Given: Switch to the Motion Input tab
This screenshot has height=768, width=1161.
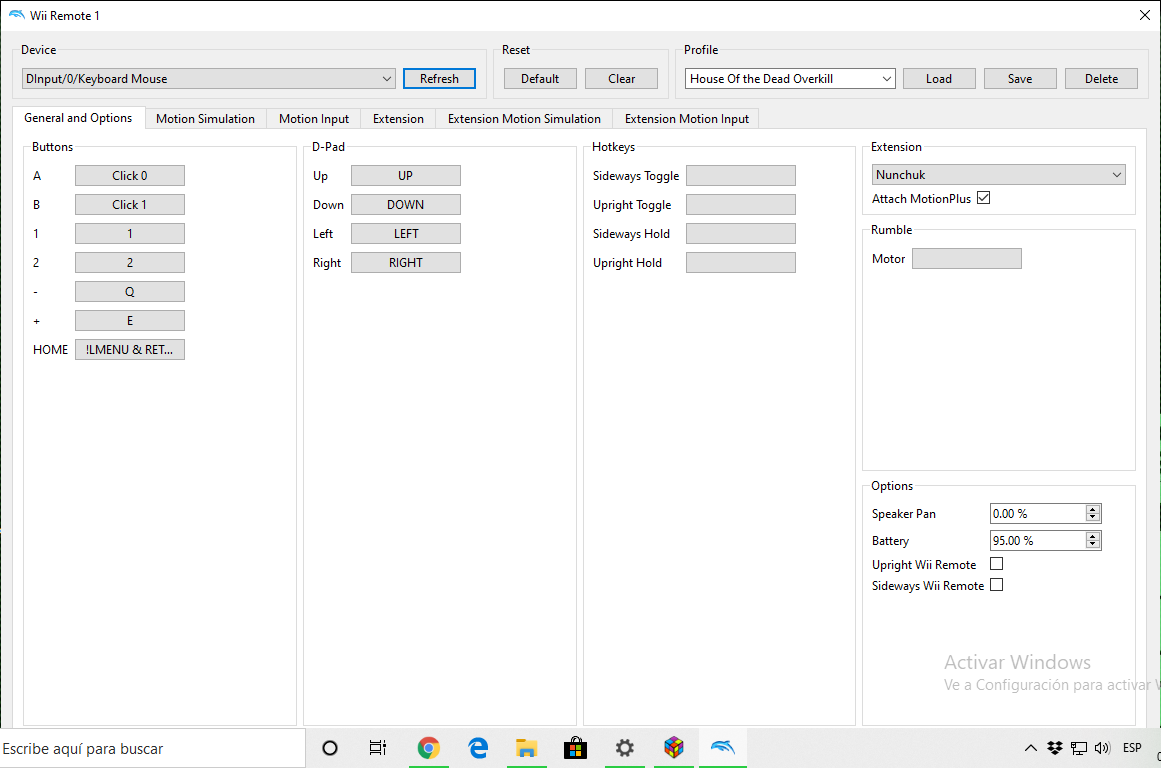Looking at the screenshot, I should click(314, 118).
